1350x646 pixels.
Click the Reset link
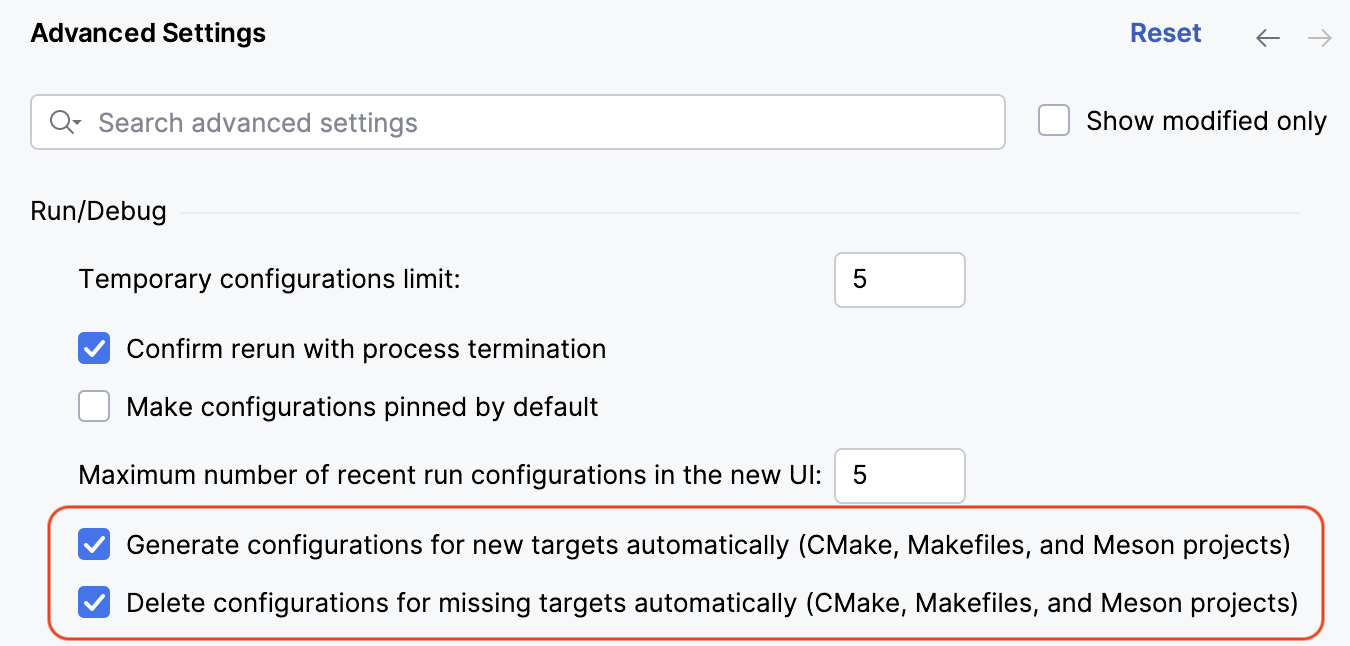[1165, 32]
